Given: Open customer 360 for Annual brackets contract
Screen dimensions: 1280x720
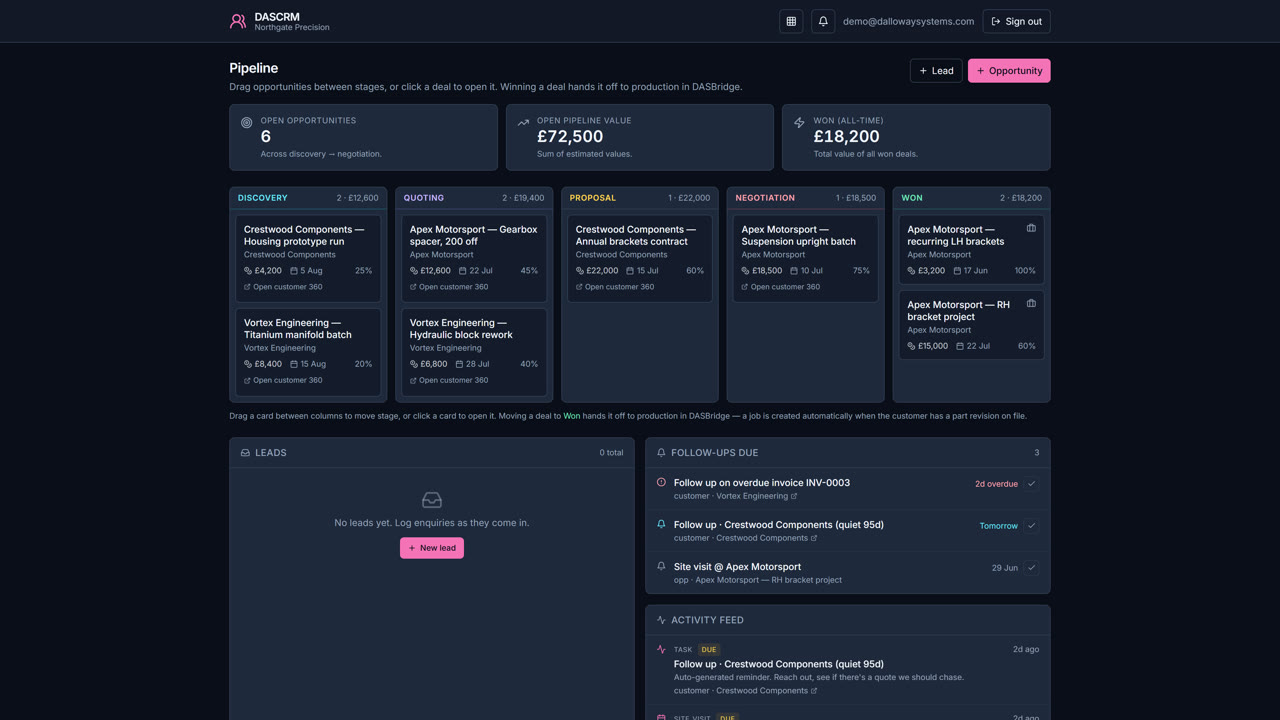Looking at the screenshot, I should click(615, 287).
